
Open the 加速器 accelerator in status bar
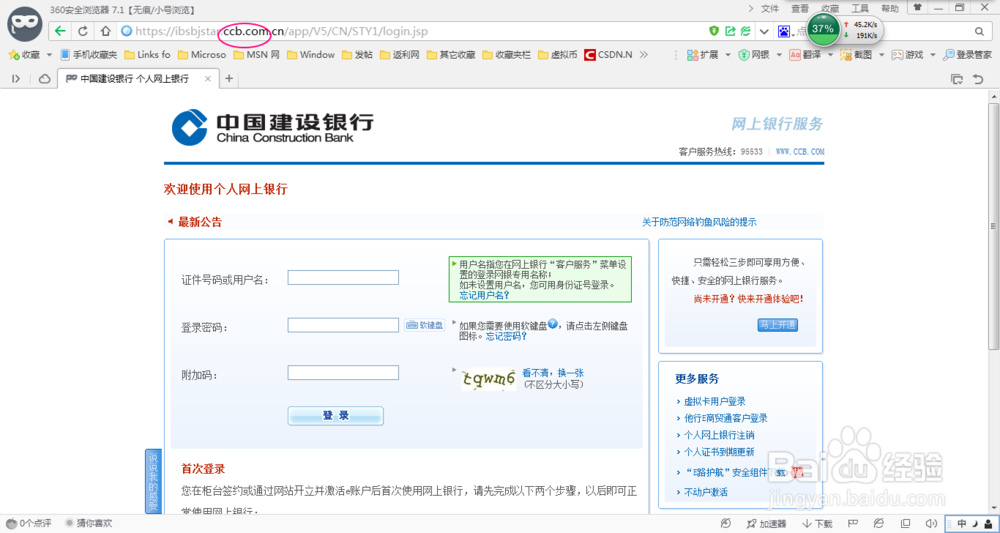click(x=767, y=523)
